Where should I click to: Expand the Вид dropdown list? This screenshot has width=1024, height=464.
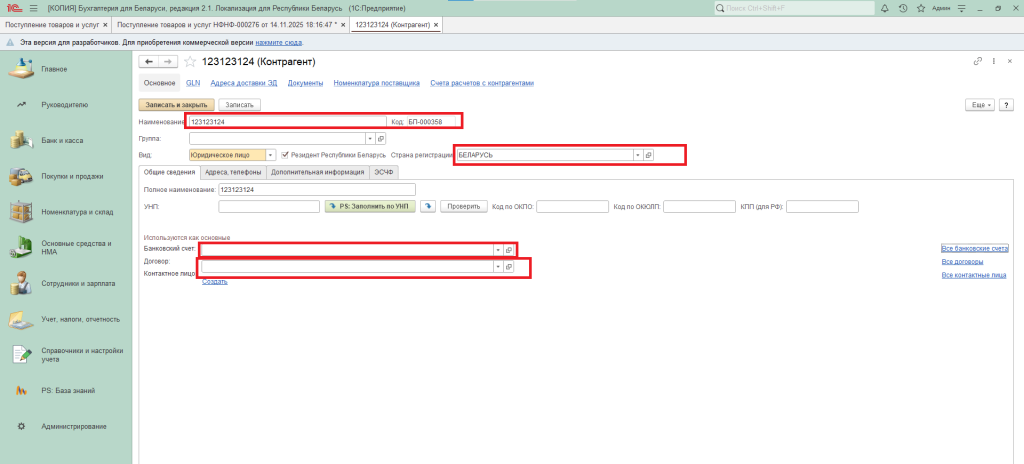(272, 155)
